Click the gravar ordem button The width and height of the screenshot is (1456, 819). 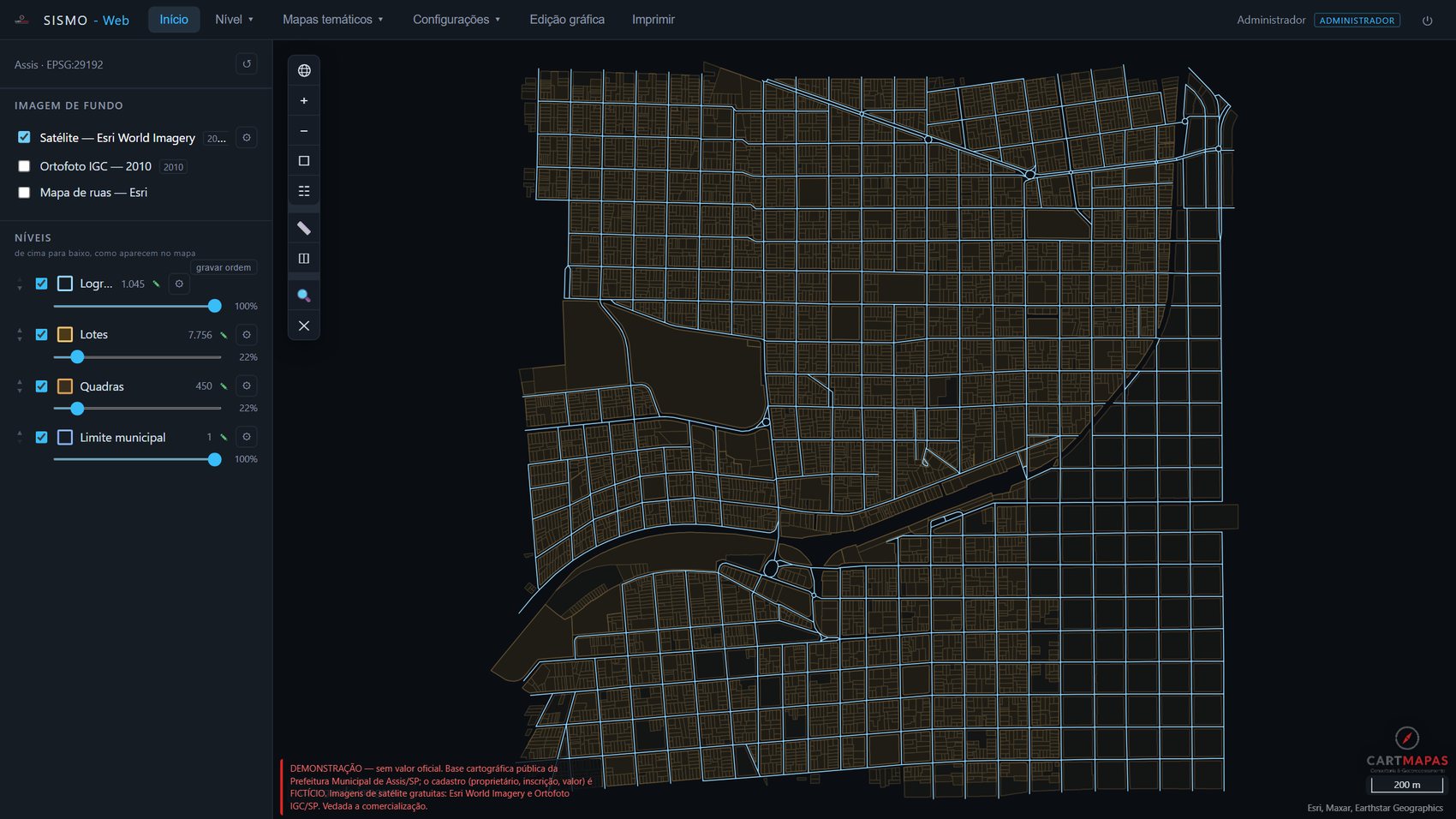coord(224,267)
